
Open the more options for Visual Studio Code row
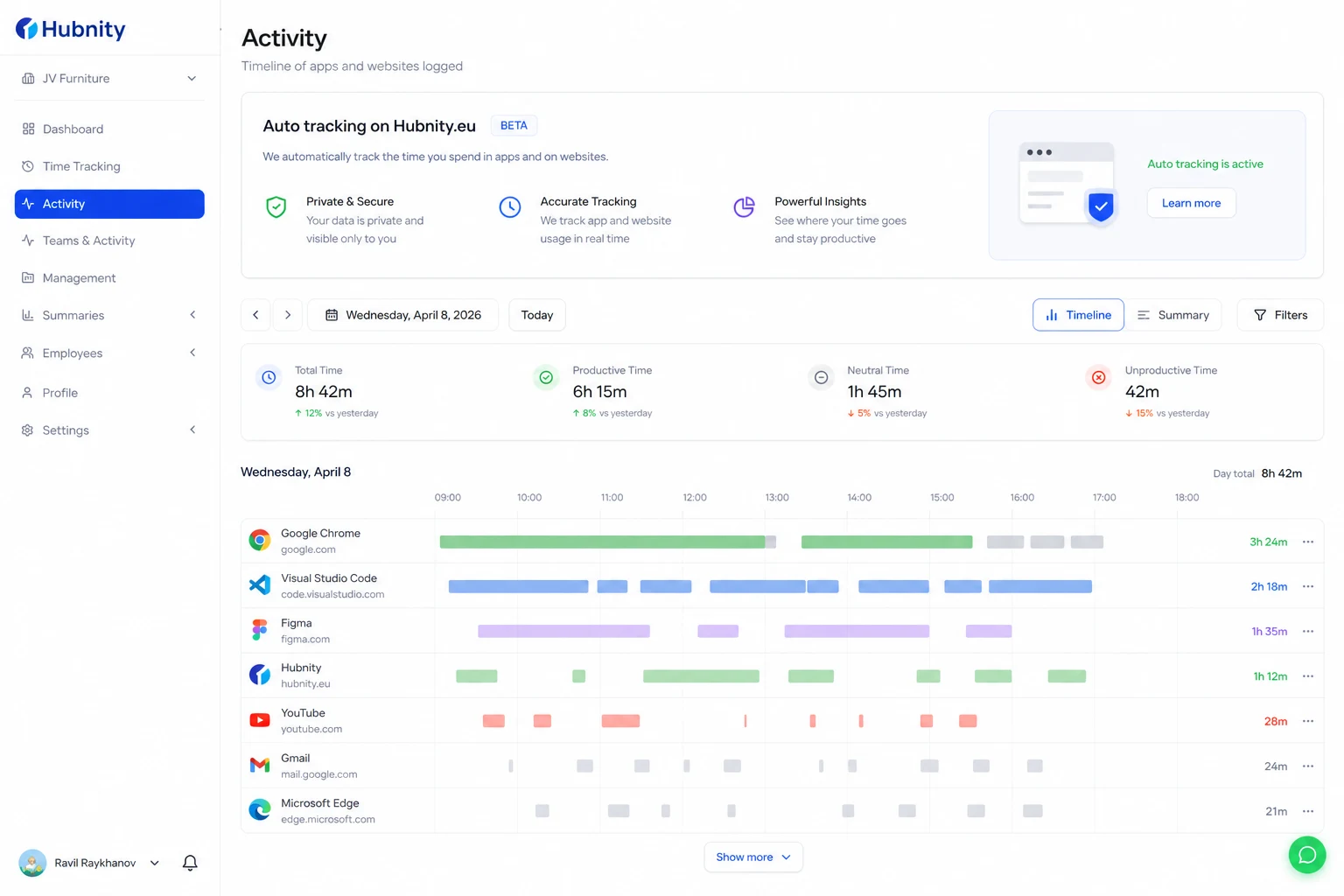click(1308, 586)
